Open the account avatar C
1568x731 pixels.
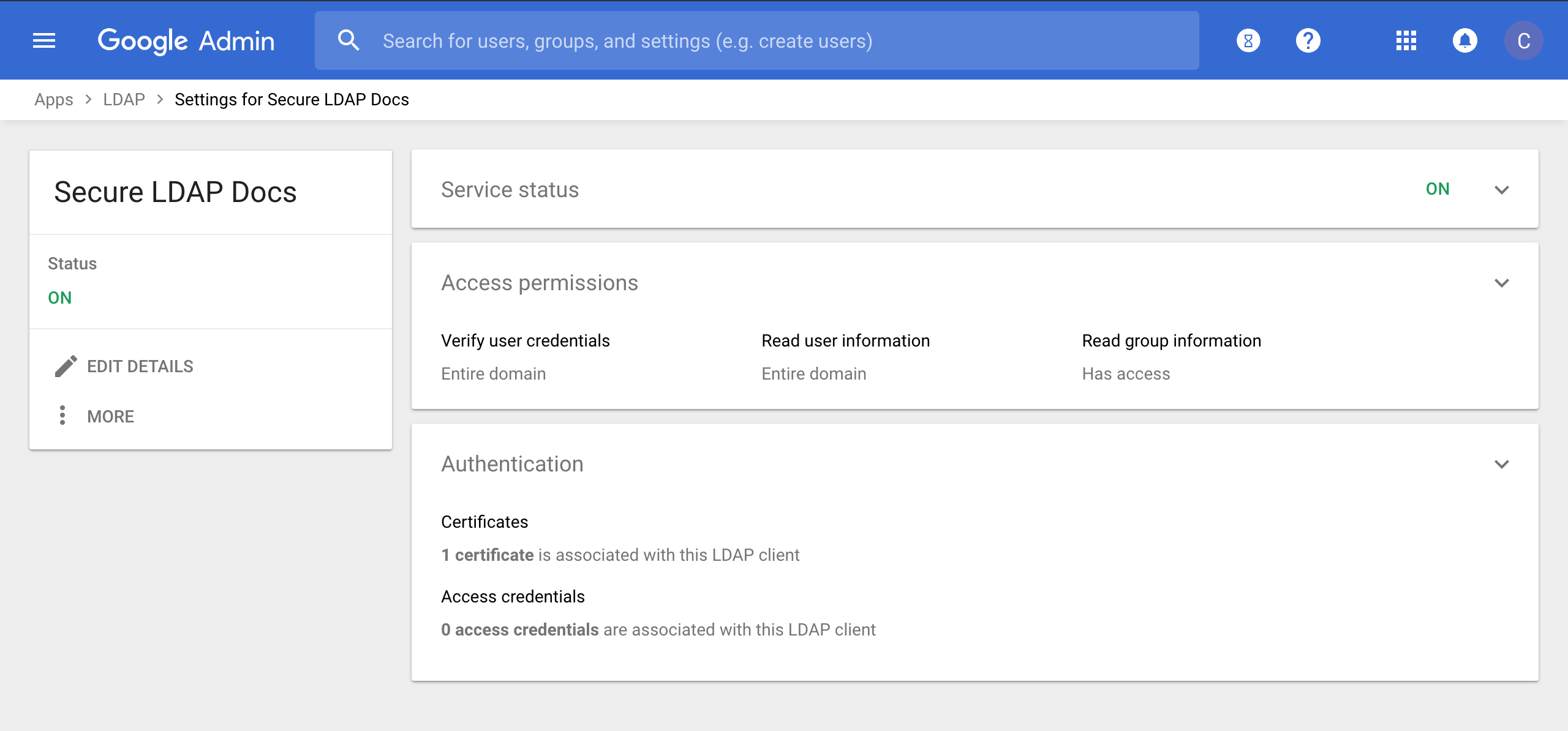pos(1523,41)
